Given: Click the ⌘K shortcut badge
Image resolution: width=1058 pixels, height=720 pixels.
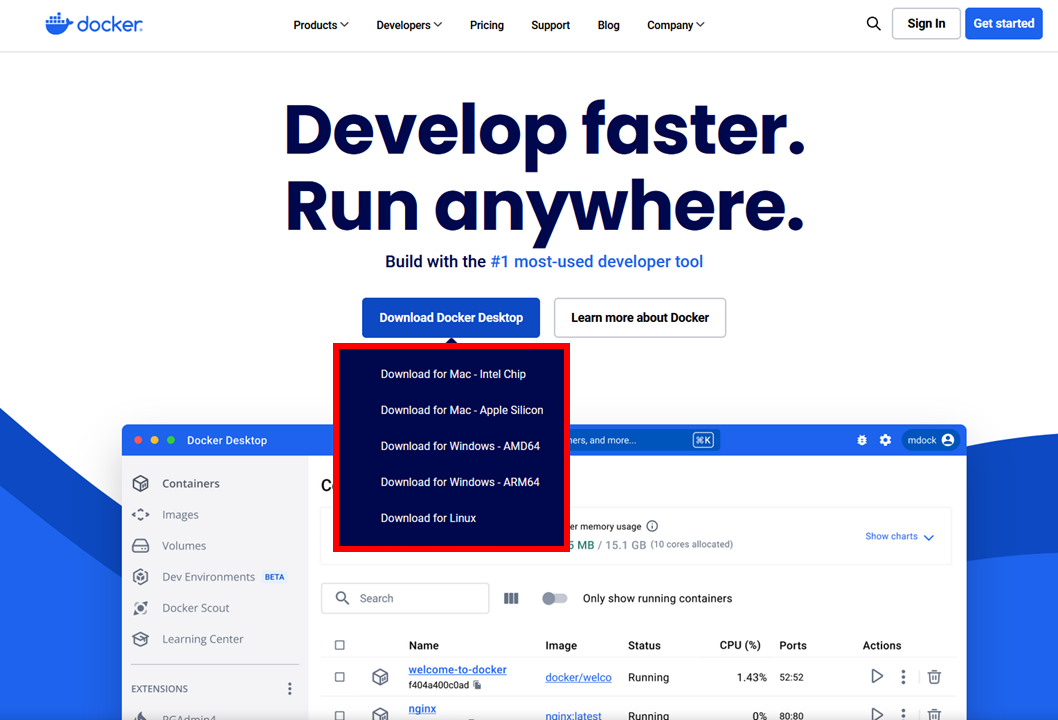Looking at the screenshot, I should [702, 440].
